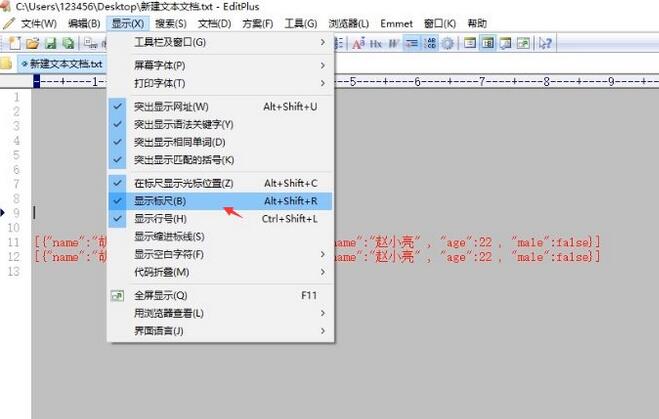Click the full screen toolbar icon

pos(523,43)
